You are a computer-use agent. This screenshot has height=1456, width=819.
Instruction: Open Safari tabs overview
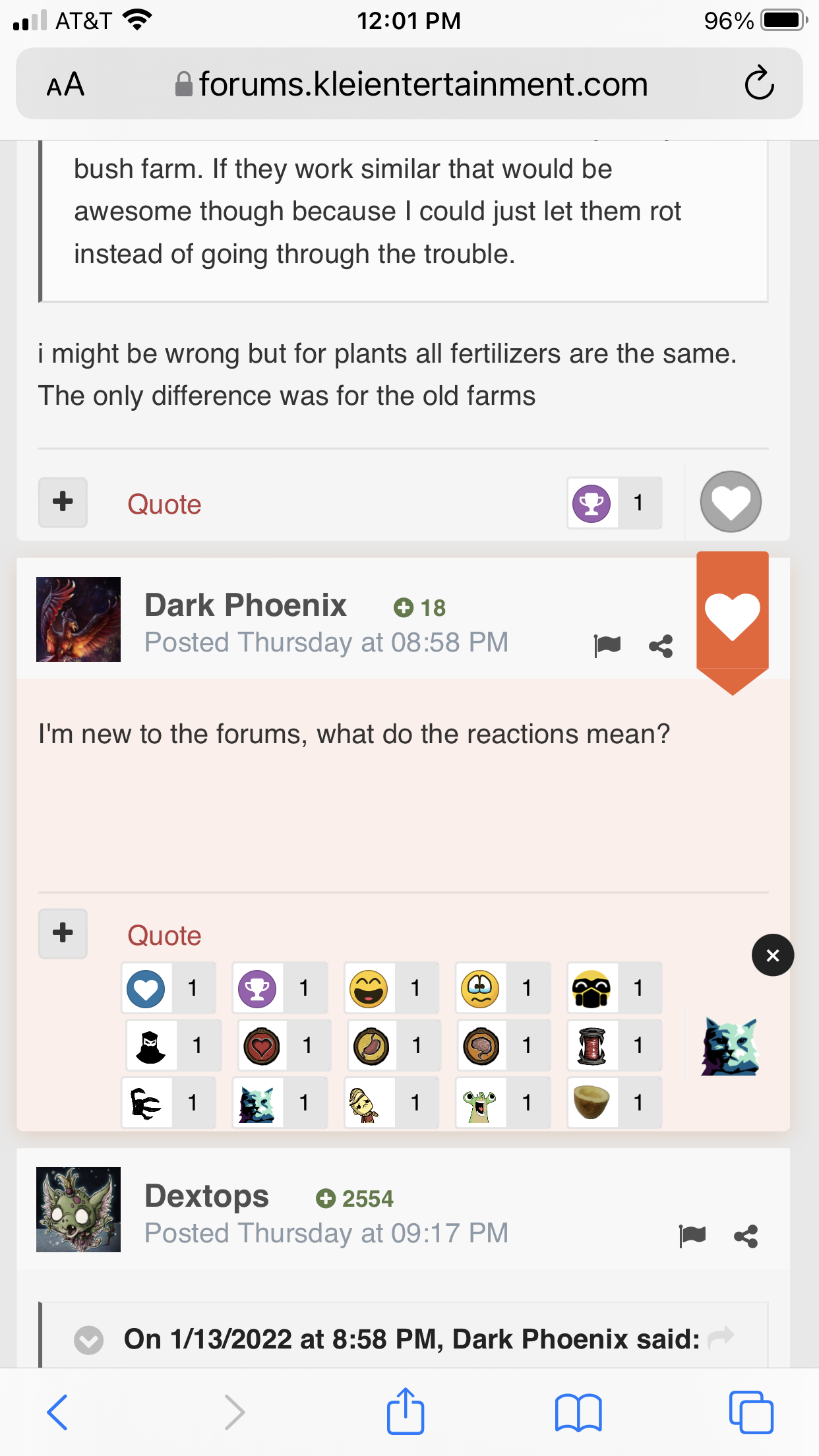(751, 1412)
